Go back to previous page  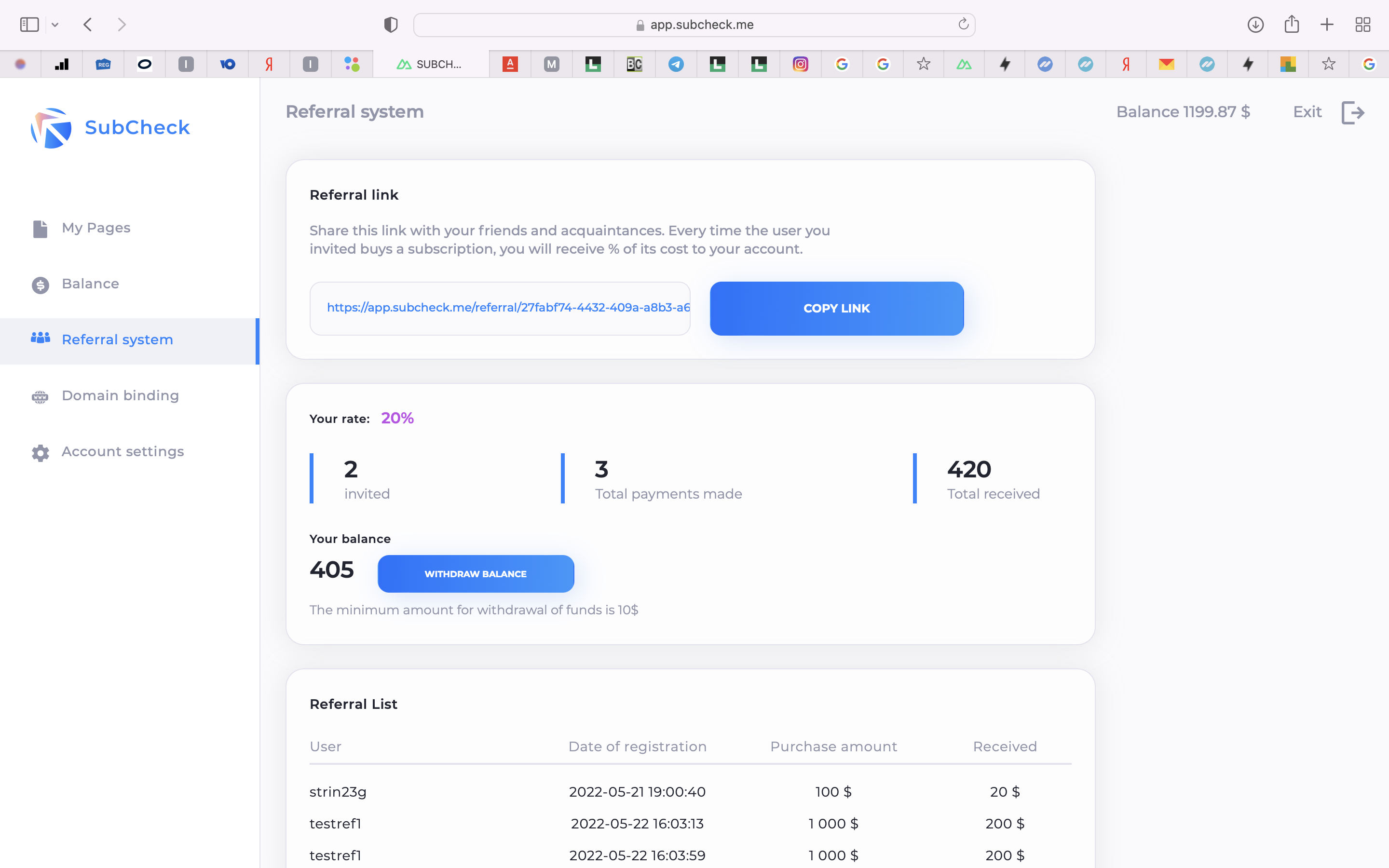(88, 25)
